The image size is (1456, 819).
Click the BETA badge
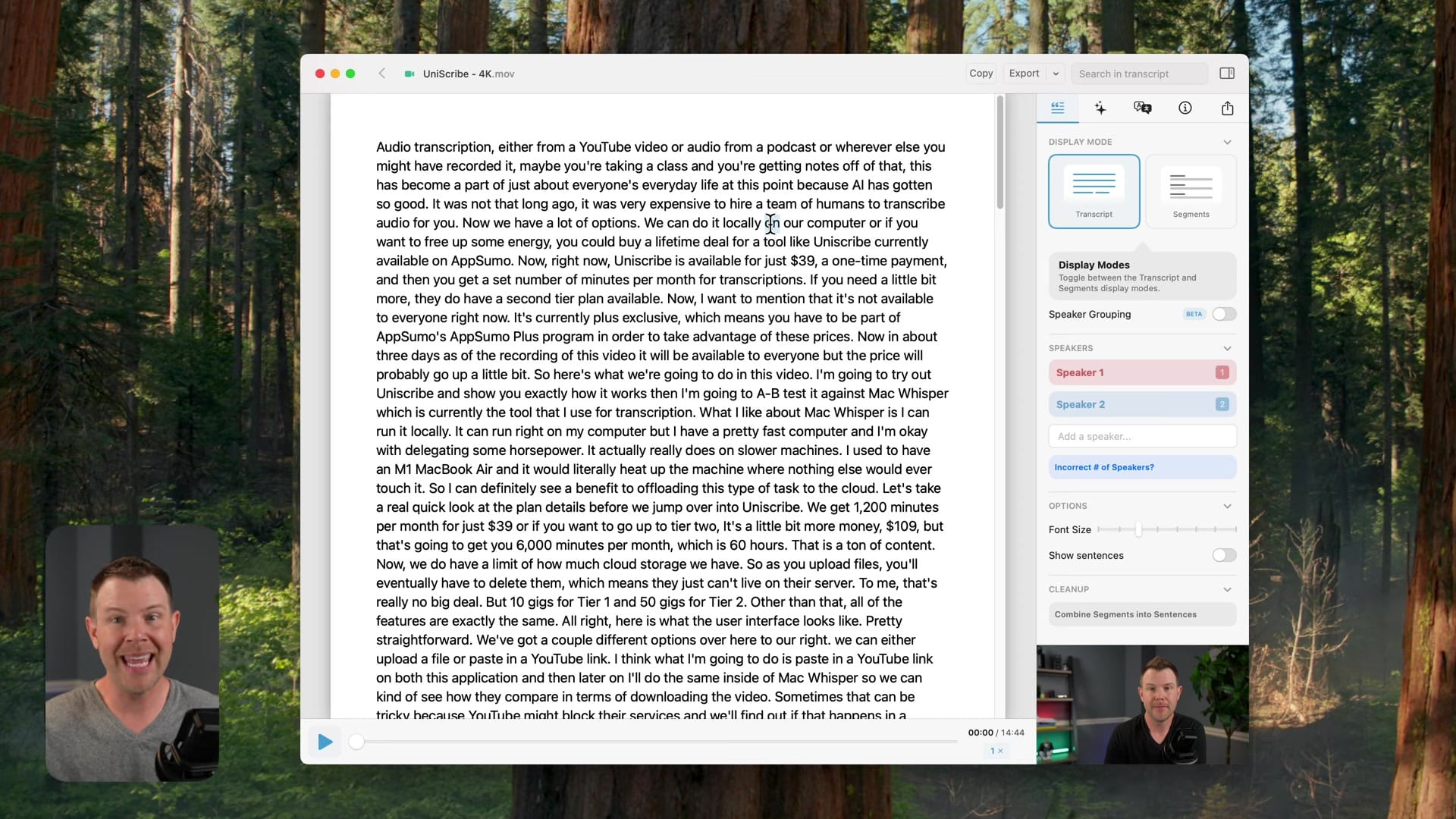[1194, 314]
